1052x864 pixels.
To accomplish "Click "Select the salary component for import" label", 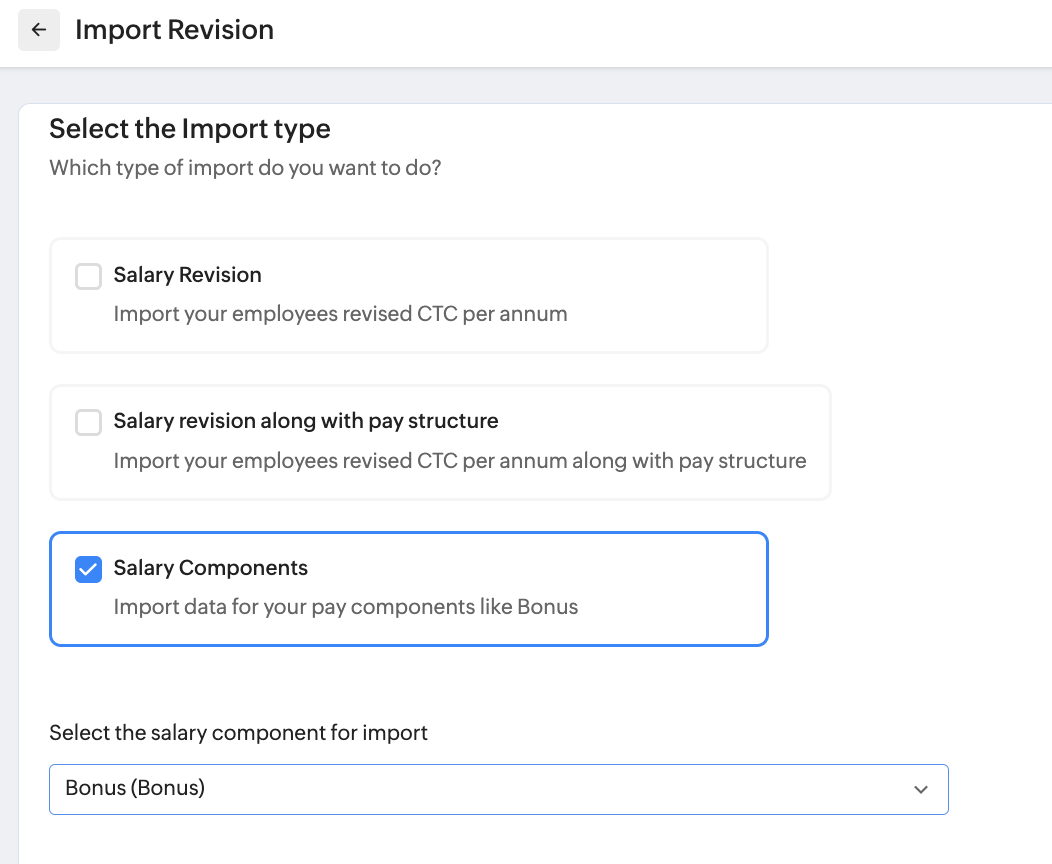I will [x=238, y=733].
